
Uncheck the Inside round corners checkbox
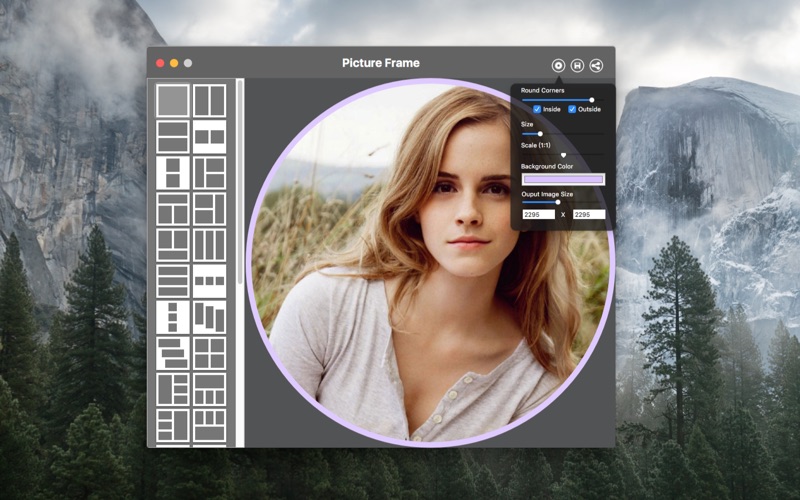pos(537,109)
